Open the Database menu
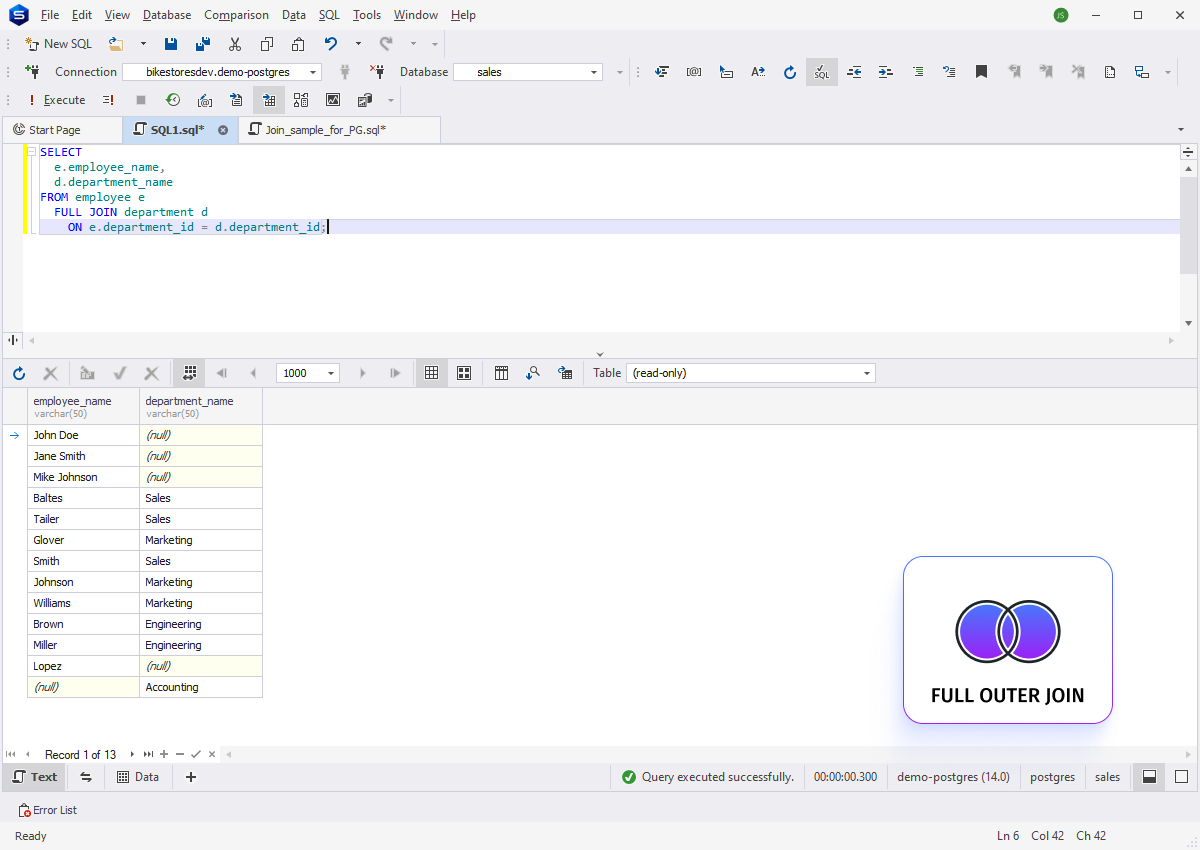The height and width of the screenshot is (850, 1200). [x=167, y=15]
